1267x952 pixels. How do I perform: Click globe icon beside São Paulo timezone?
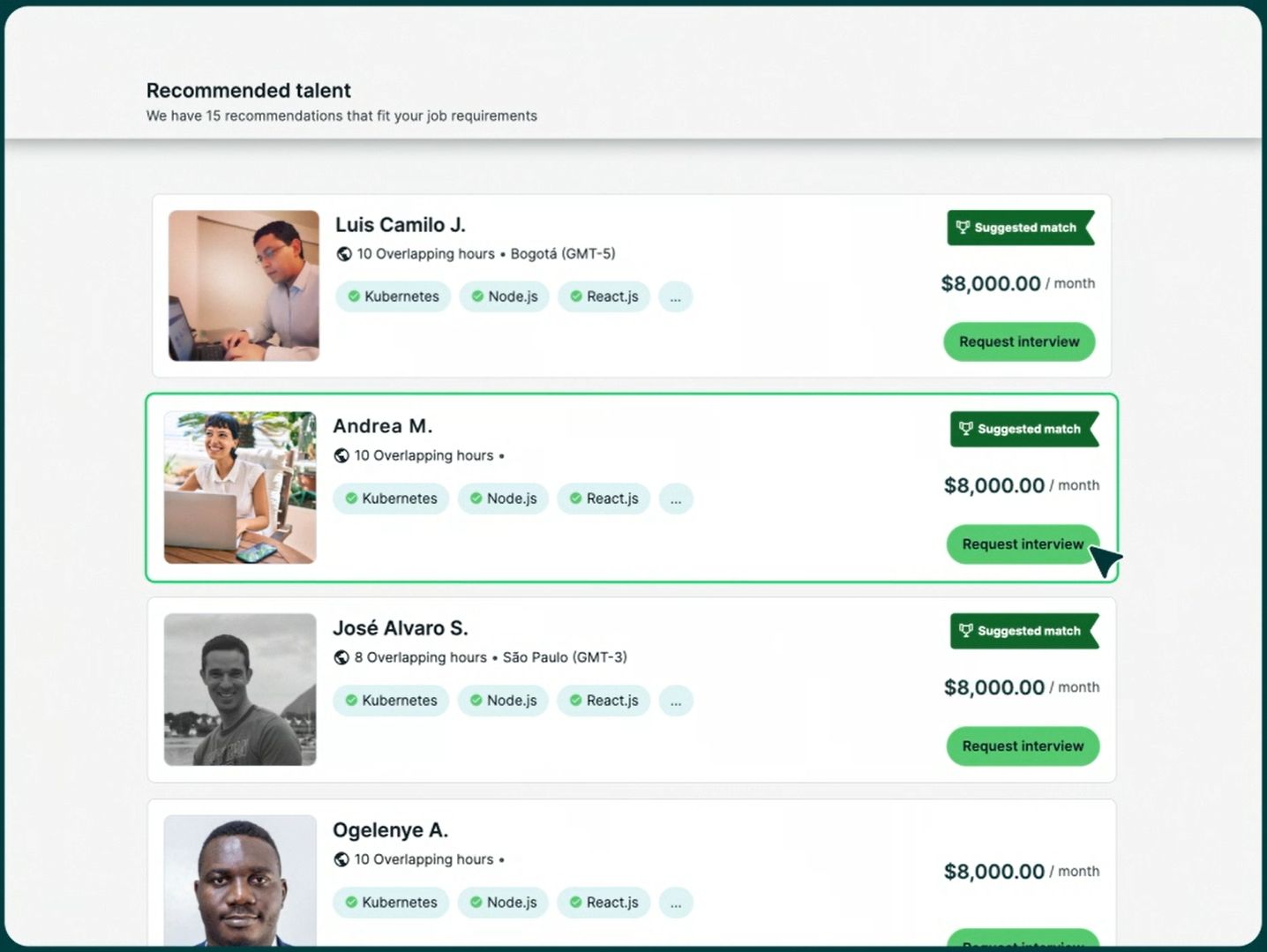(x=341, y=658)
